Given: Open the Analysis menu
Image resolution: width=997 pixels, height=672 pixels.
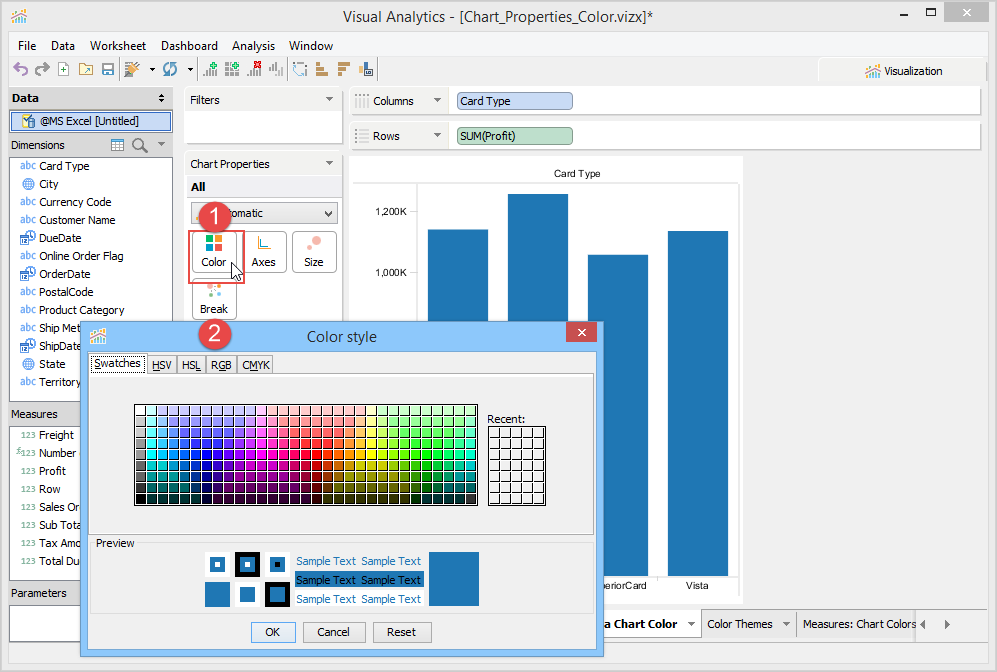Looking at the screenshot, I should 253,46.
